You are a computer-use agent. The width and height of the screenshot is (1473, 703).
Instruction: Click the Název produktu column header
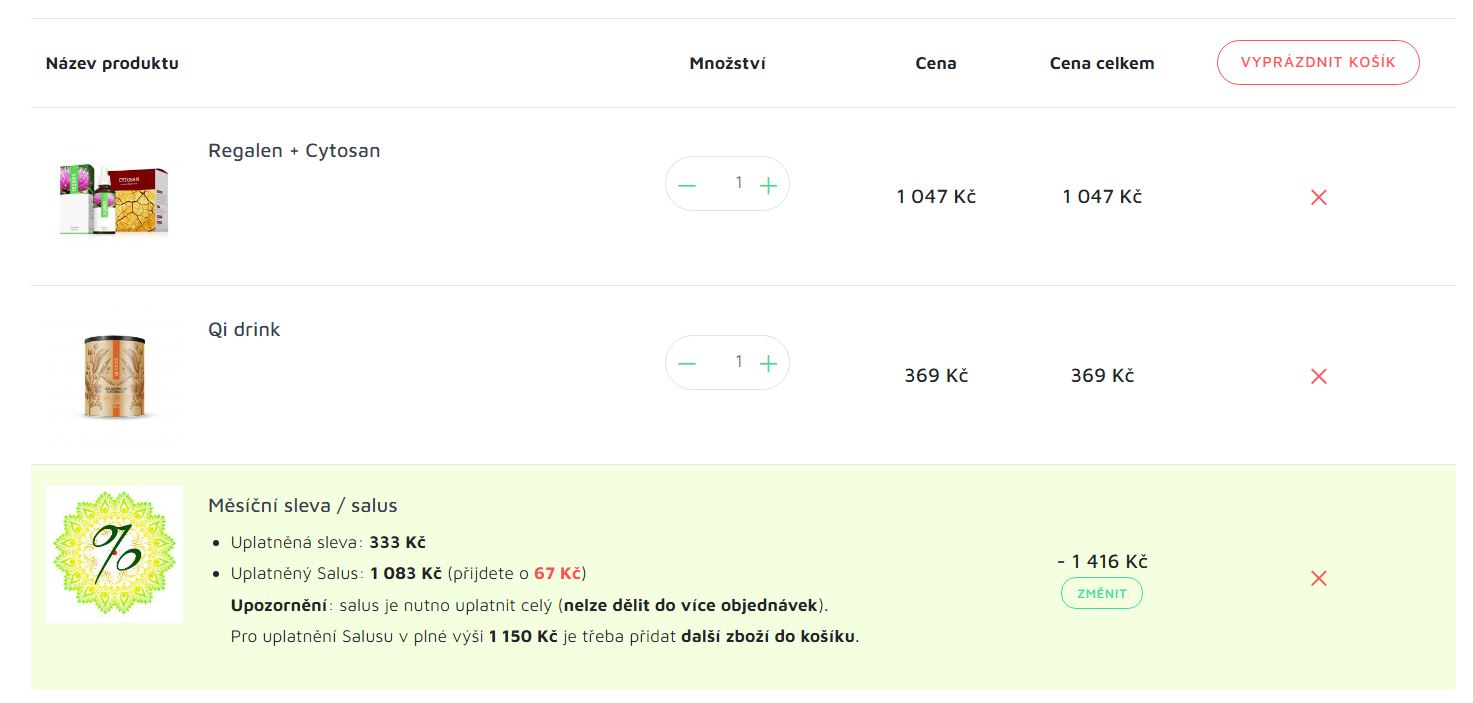point(112,63)
